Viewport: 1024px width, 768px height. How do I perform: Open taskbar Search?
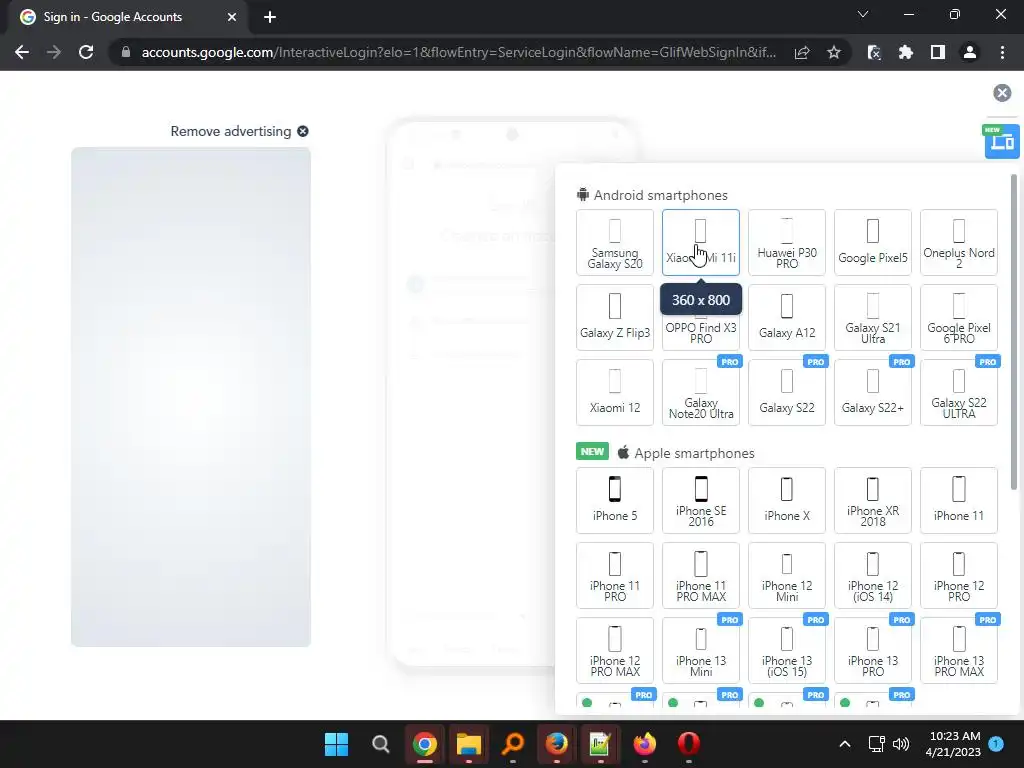pos(381,744)
